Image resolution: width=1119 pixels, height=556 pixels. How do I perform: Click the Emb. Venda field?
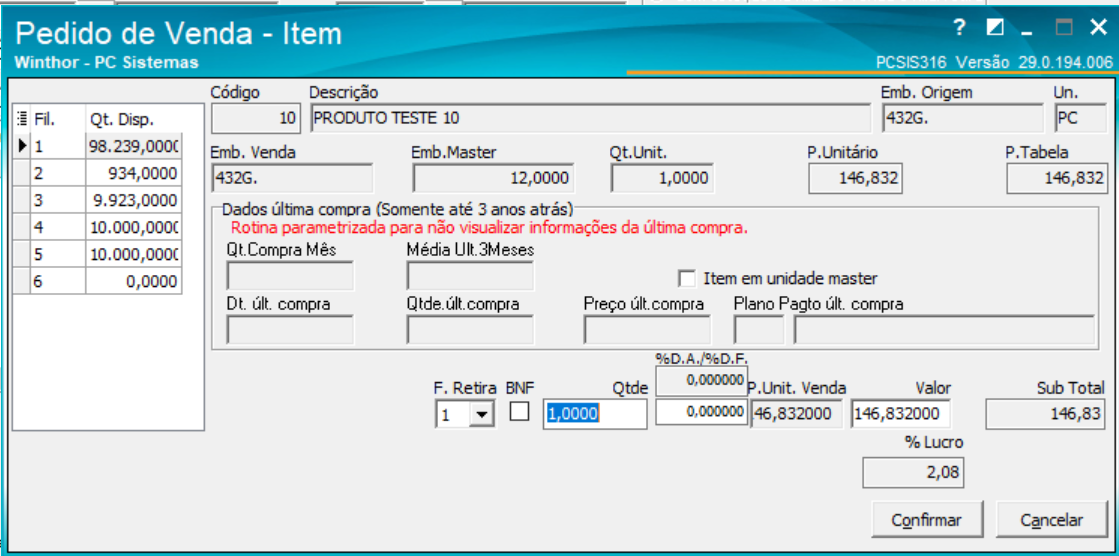click(293, 178)
